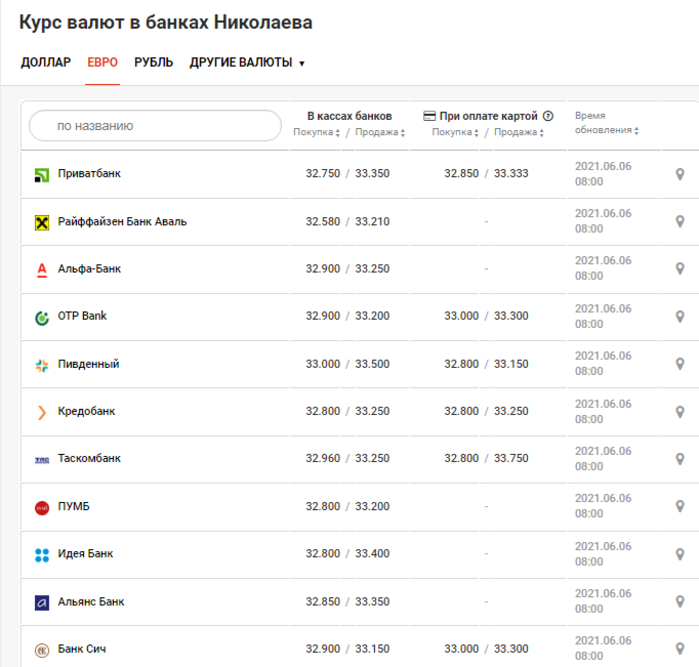The image size is (699, 667).
Task: Click the При оплате картой column header
Action: coord(488,116)
